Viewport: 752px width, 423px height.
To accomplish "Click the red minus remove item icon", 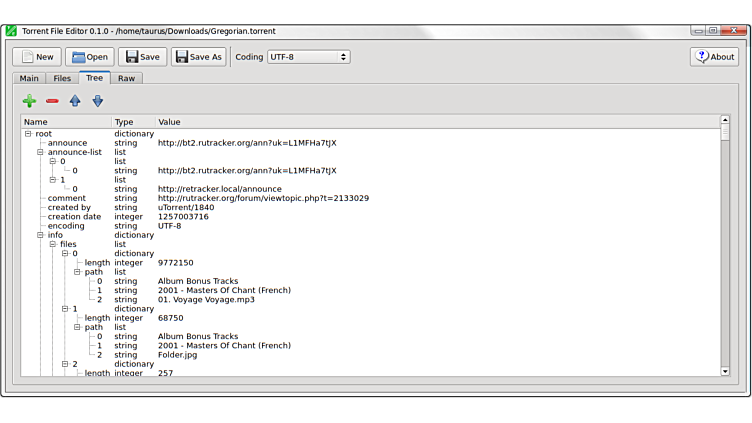I will click(52, 101).
